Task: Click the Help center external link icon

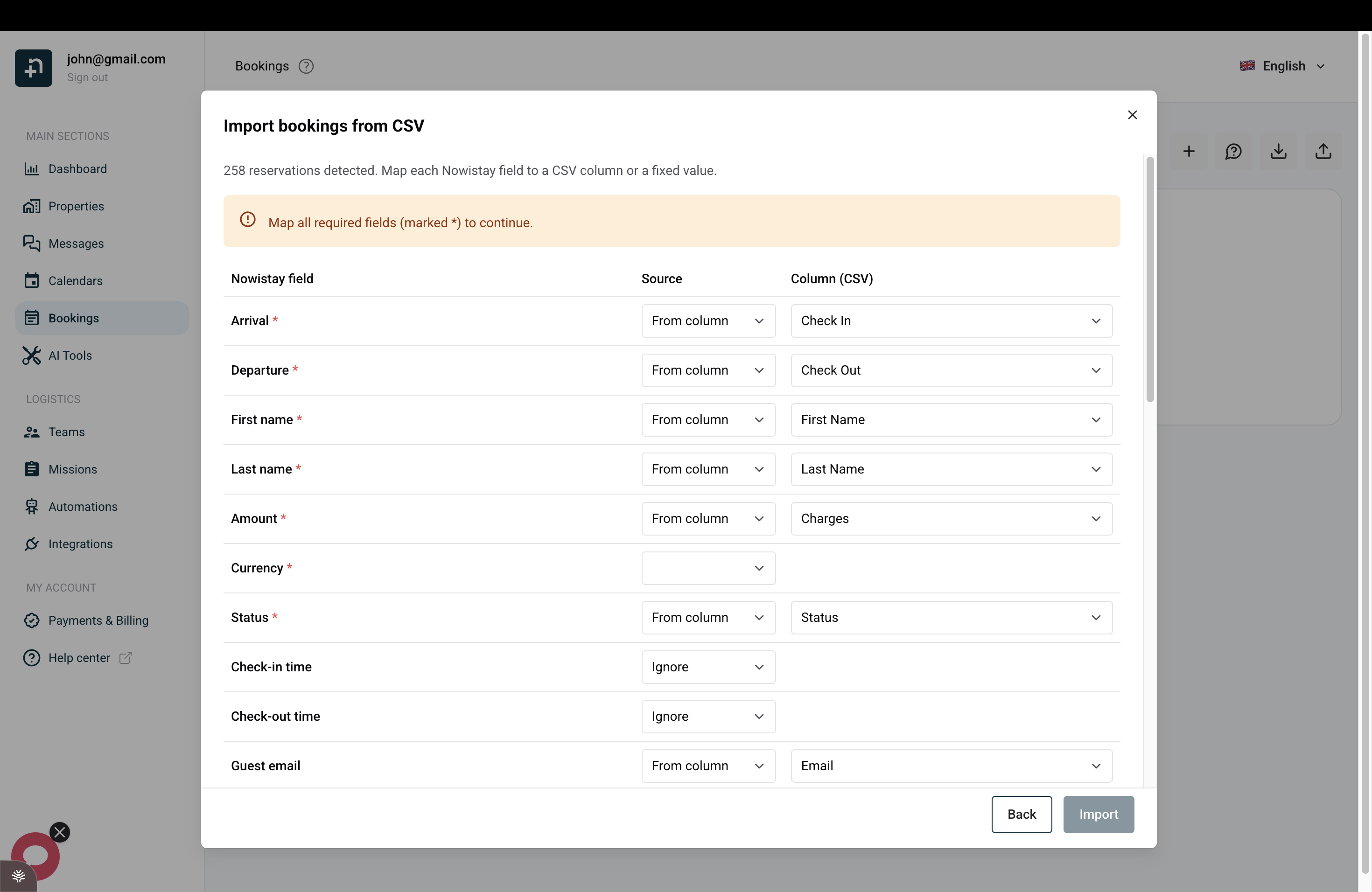Action: pyautogui.click(x=125, y=658)
